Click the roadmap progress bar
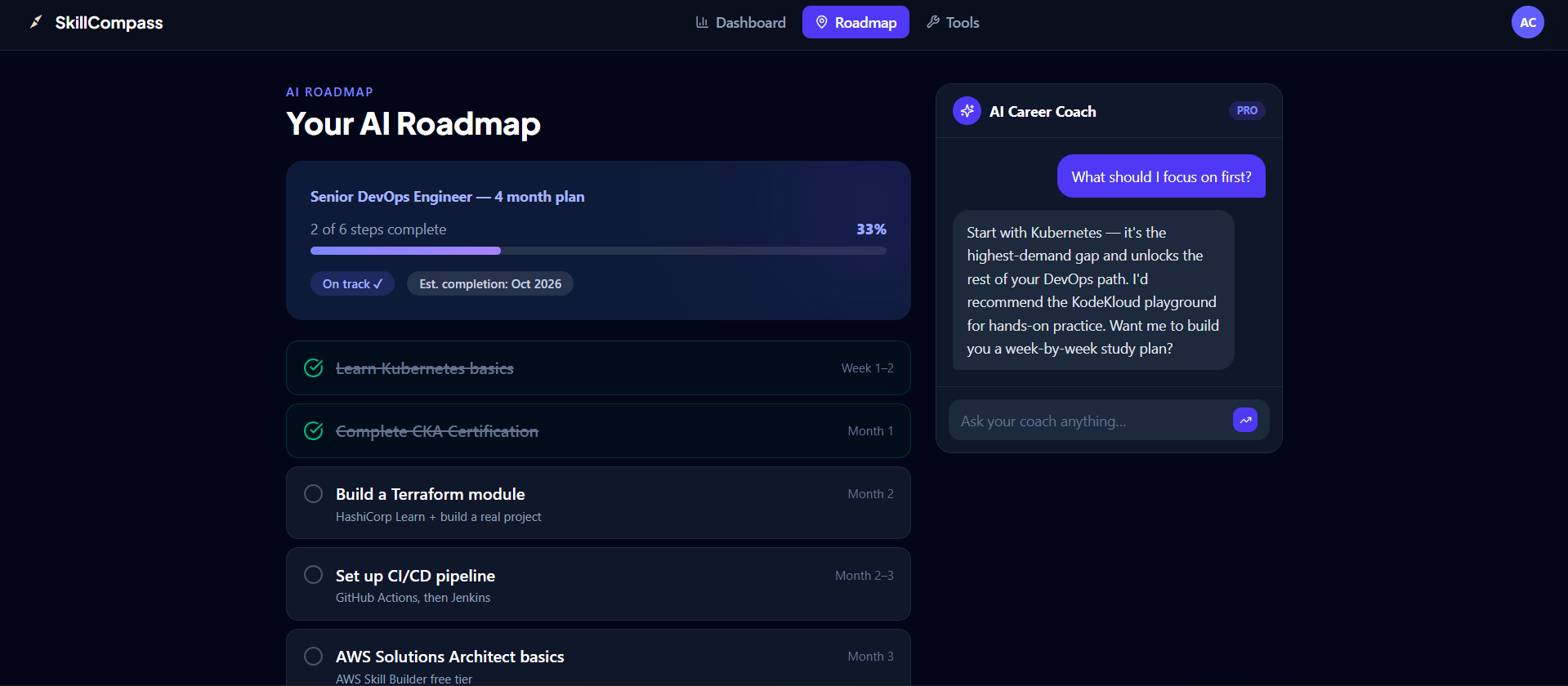This screenshot has width=1568, height=686. [x=598, y=251]
